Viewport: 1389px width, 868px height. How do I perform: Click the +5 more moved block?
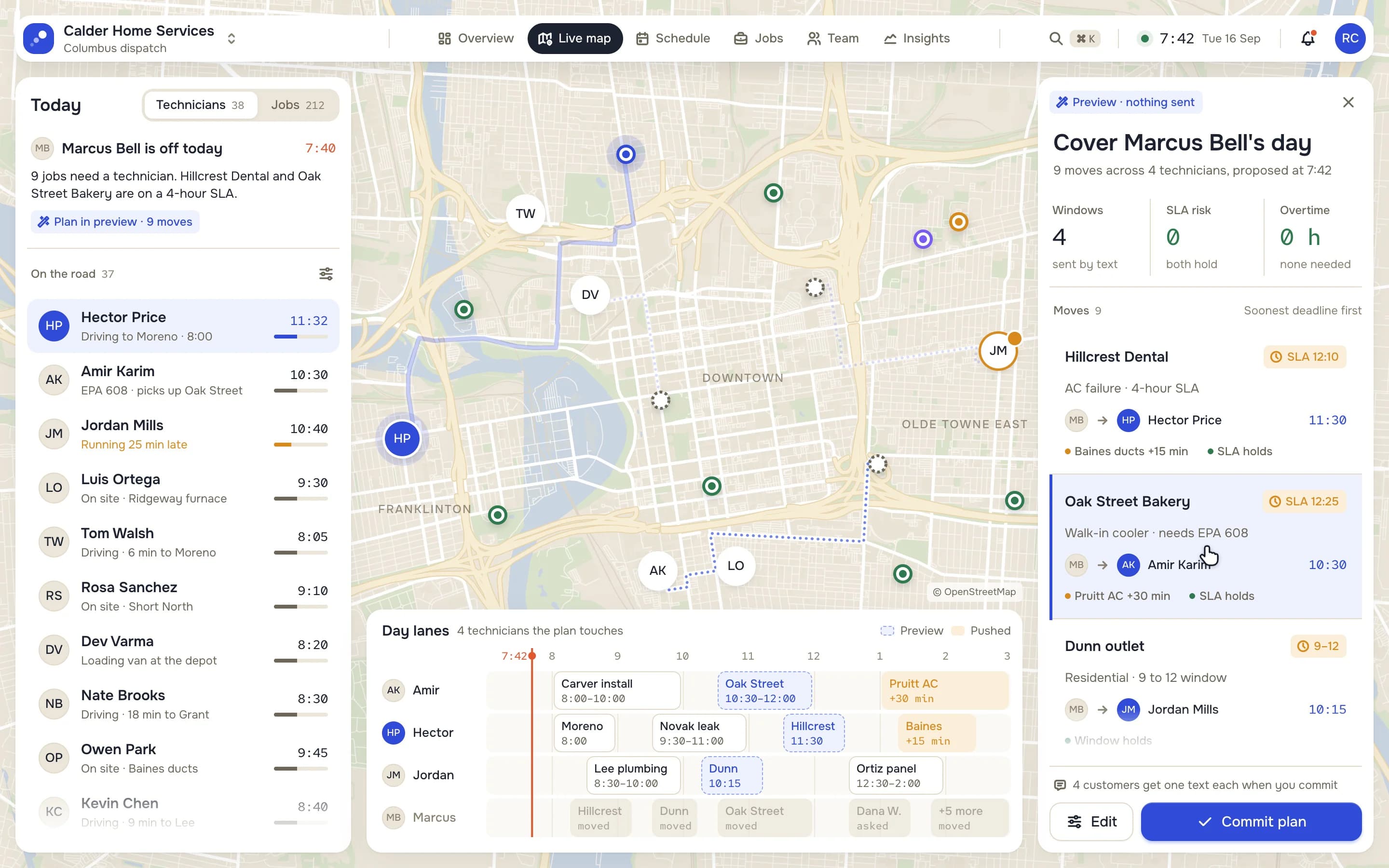click(x=969, y=818)
